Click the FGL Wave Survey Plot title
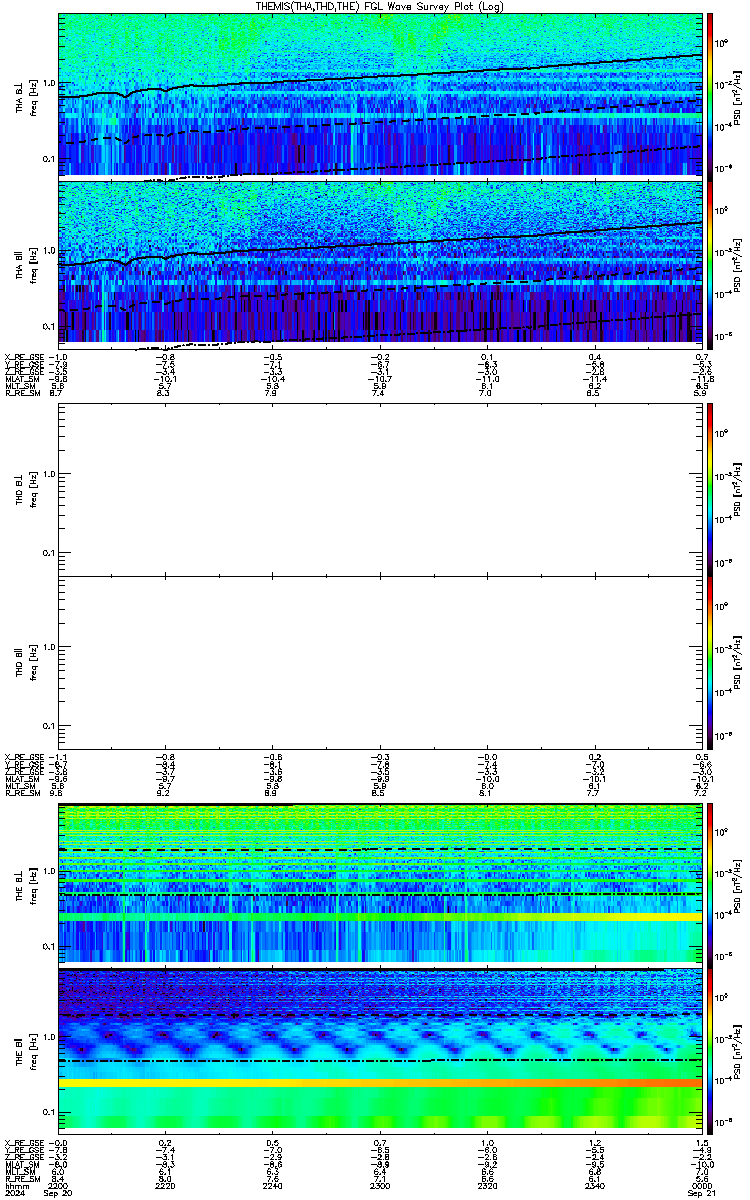Image resolution: width=750 pixels, height=1200 pixels. click(379, 6)
